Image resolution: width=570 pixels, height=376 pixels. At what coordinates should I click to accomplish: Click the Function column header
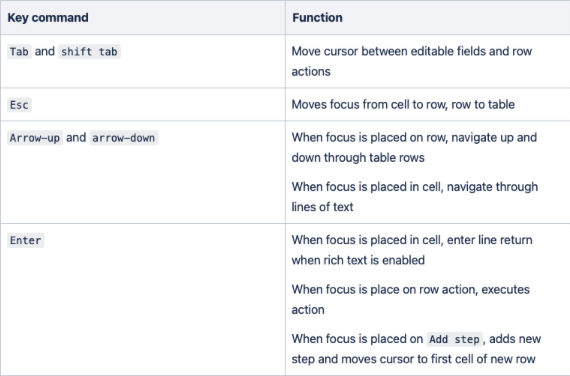(317, 17)
